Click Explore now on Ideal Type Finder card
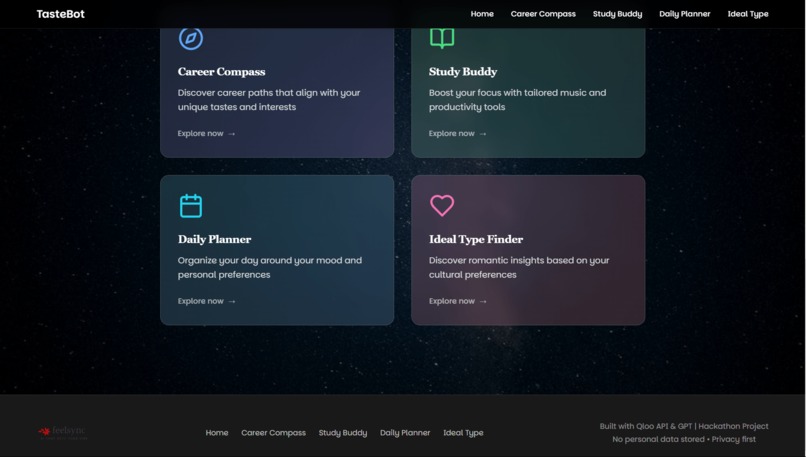806x457 pixels. 457,301
